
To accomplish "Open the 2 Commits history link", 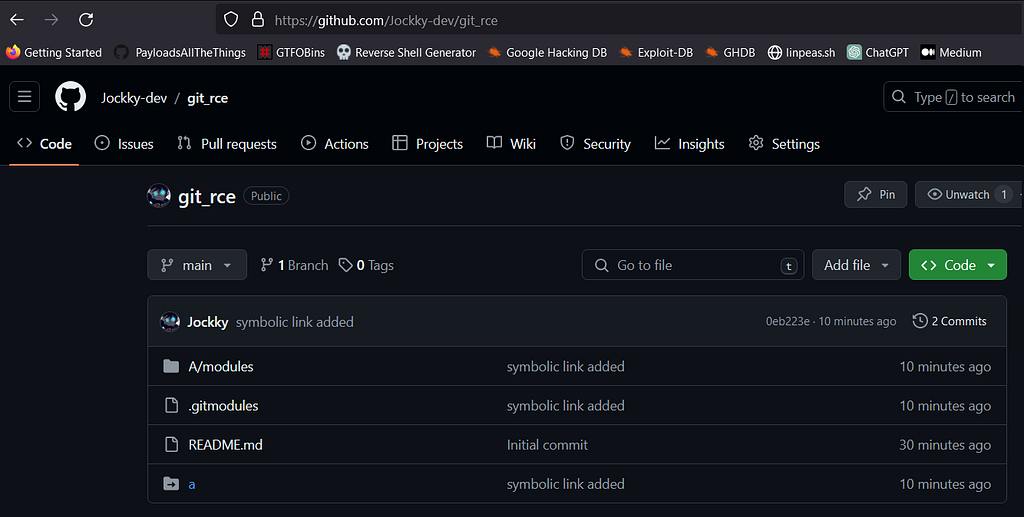I will click(950, 321).
